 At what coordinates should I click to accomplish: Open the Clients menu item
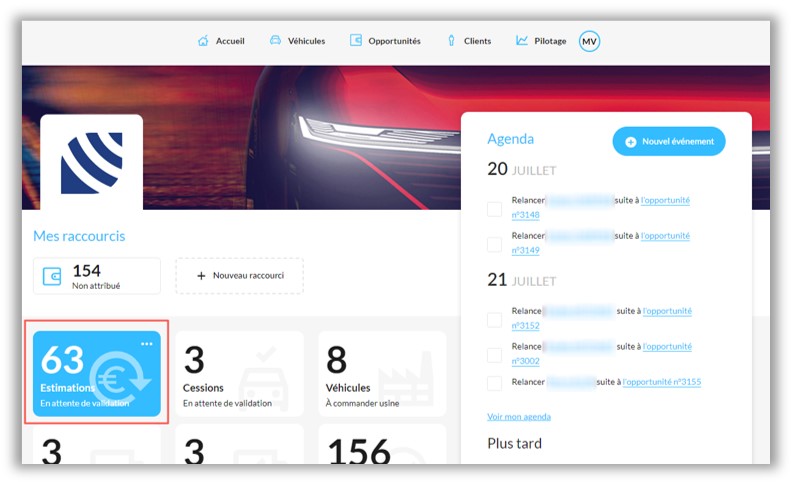coord(469,41)
